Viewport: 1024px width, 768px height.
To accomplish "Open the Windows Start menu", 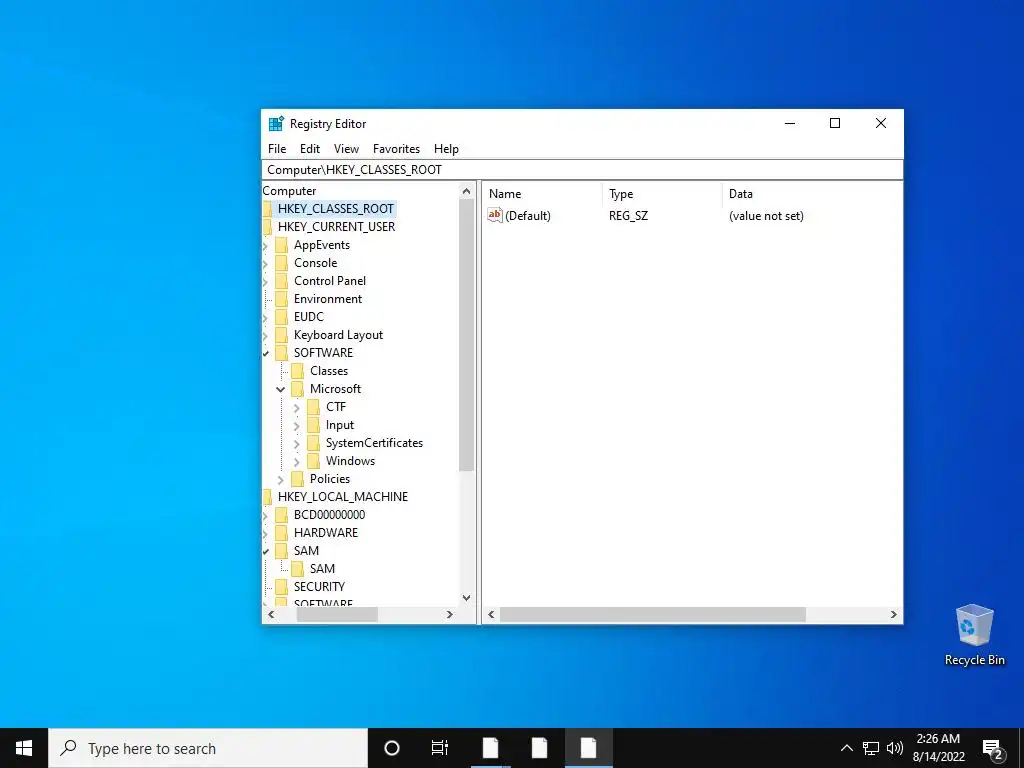I will [x=24, y=748].
